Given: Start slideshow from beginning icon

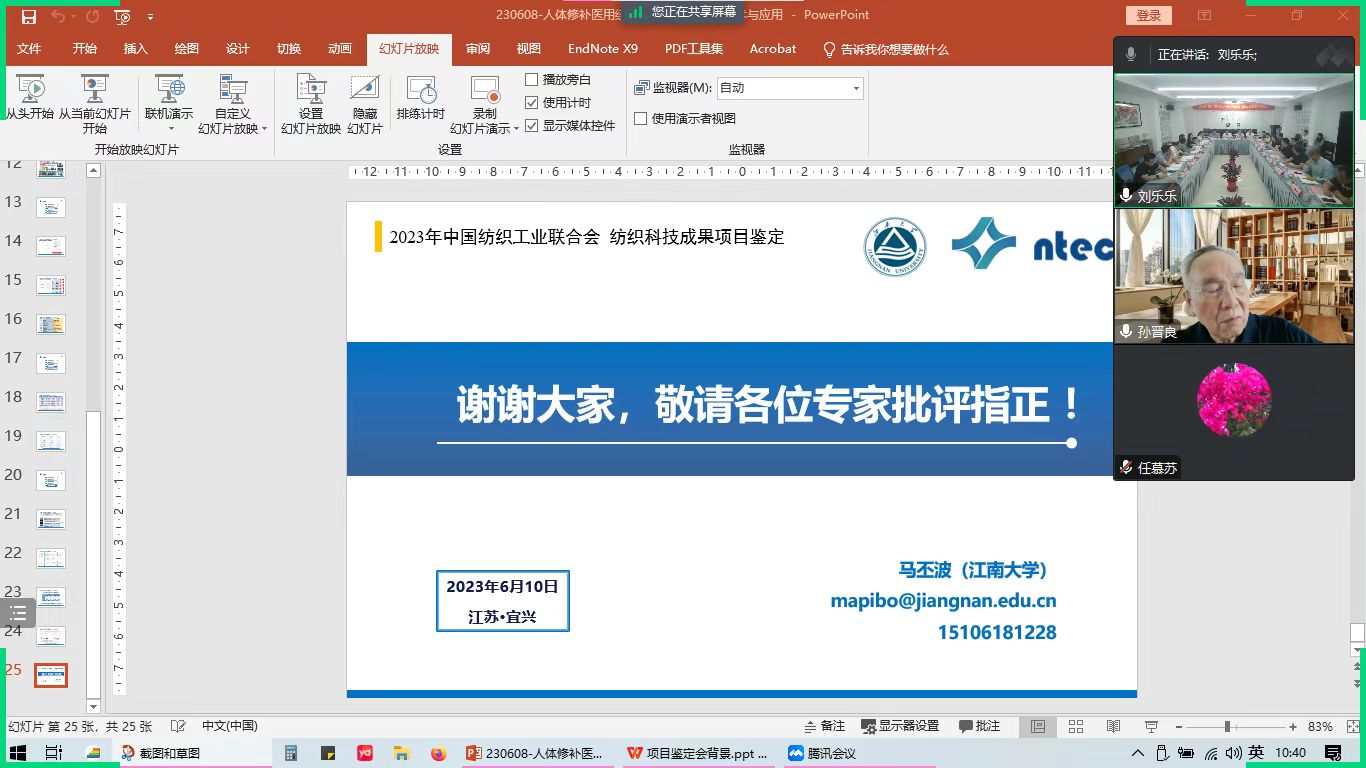Looking at the screenshot, I should click(30, 91).
